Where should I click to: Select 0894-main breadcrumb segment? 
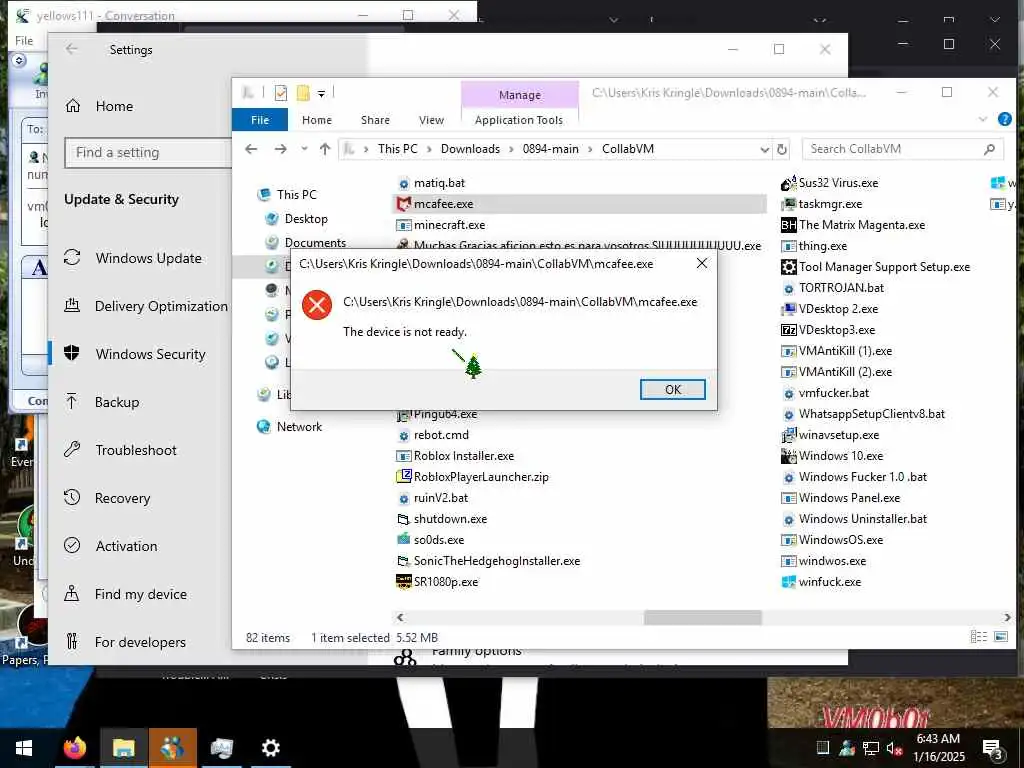coord(551,149)
